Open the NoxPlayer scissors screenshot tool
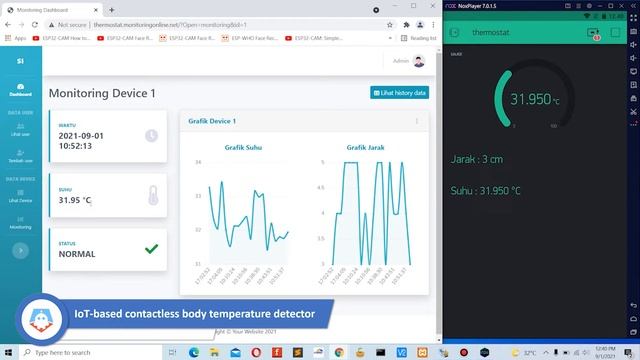Image resolution: width=640 pixels, height=360 pixels. (633, 111)
